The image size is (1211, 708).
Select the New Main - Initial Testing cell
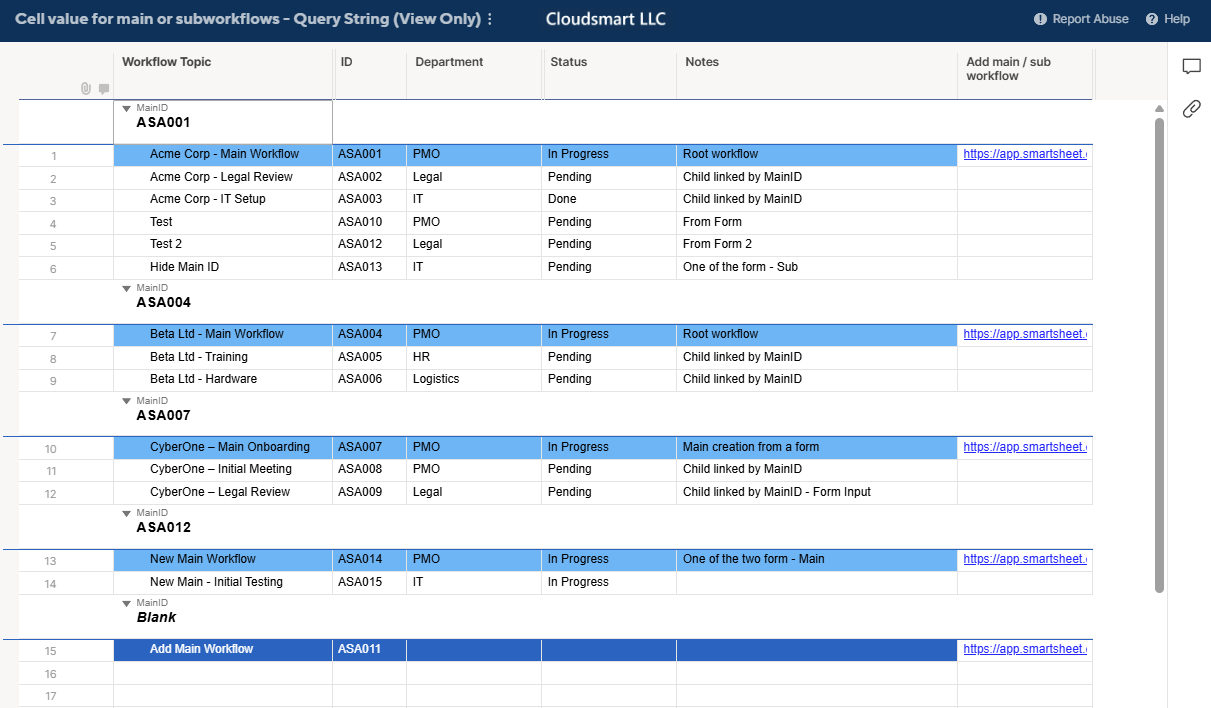(x=223, y=582)
